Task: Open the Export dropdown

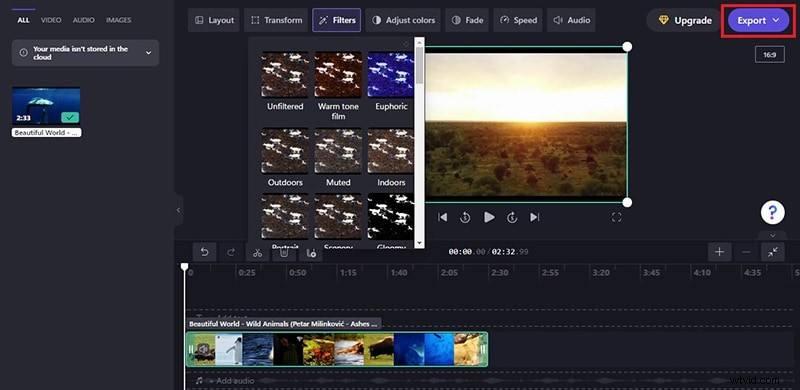Action: click(758, 21)
